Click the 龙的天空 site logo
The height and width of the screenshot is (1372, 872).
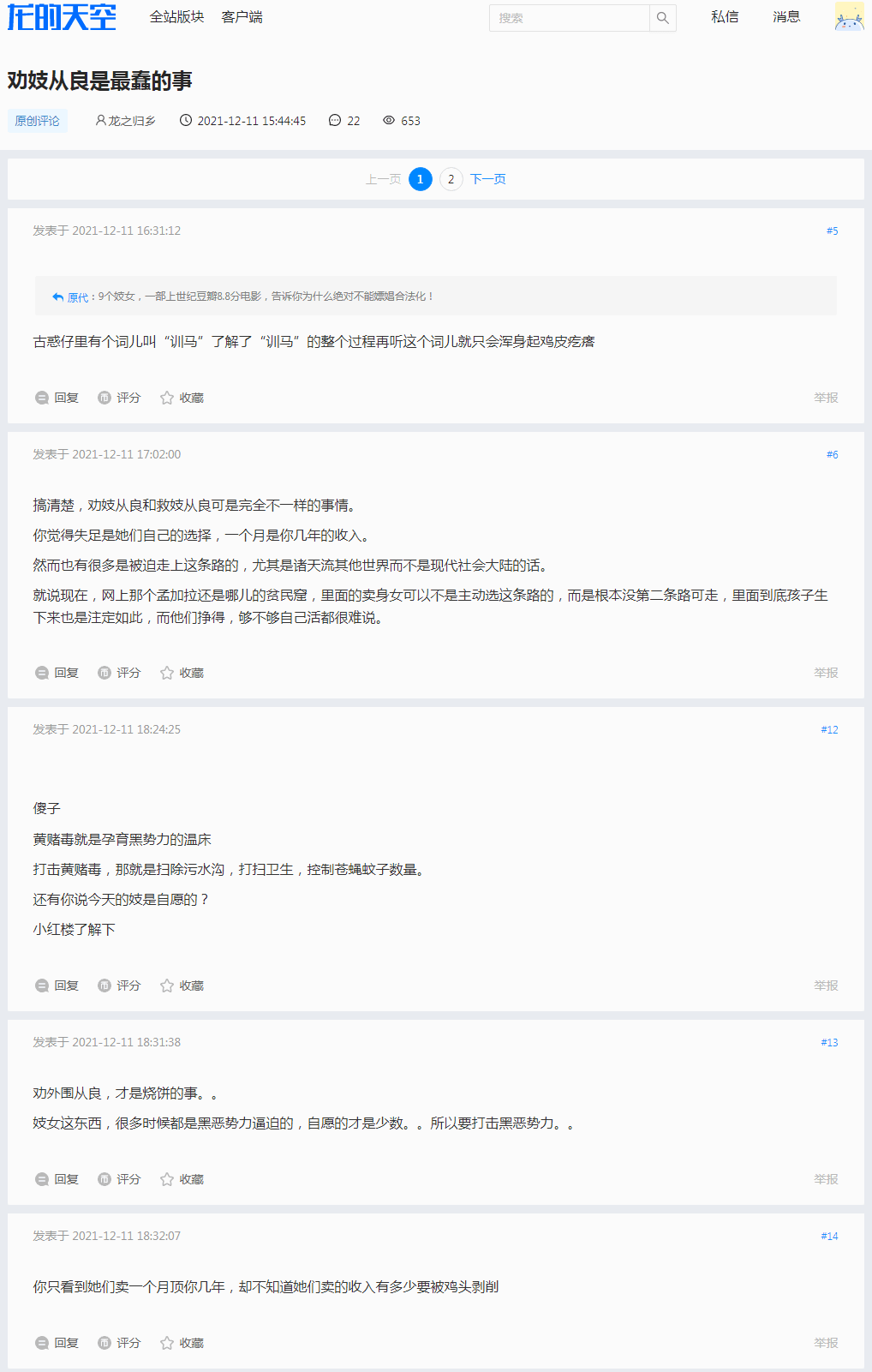62,16
